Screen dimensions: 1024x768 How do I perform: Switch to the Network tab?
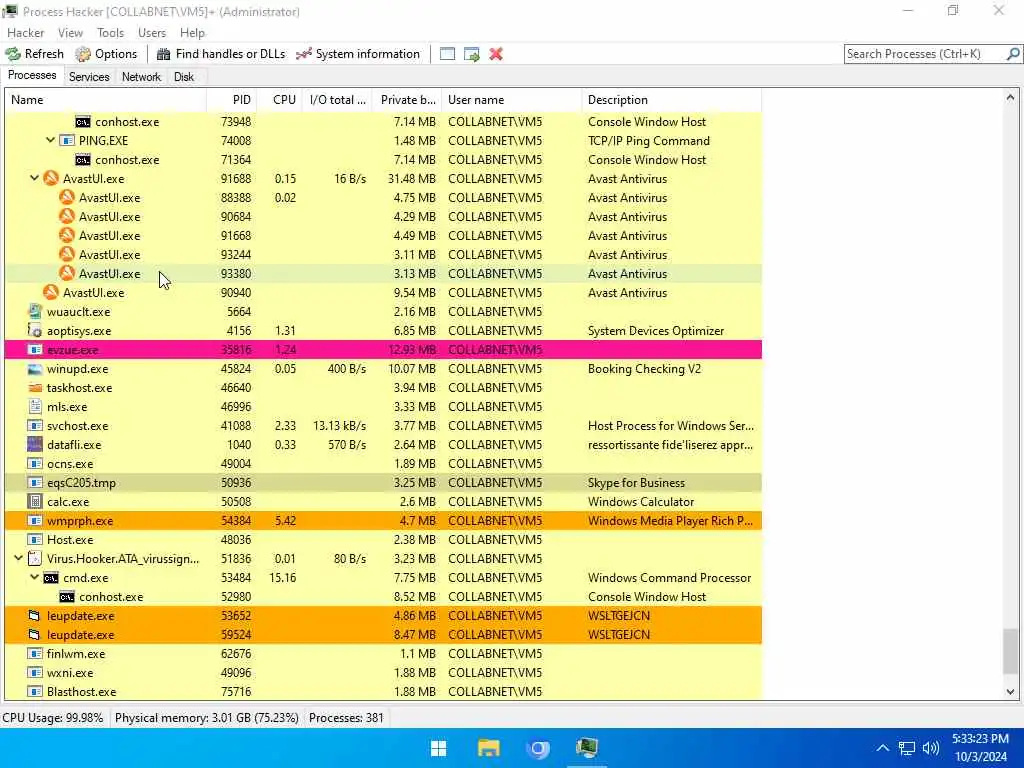[141, 76]
